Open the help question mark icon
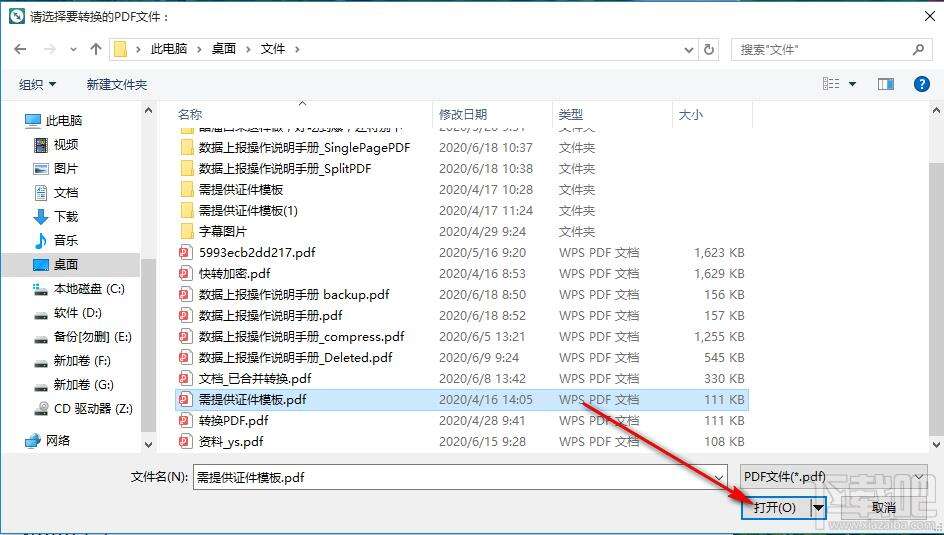 [922, 84]
